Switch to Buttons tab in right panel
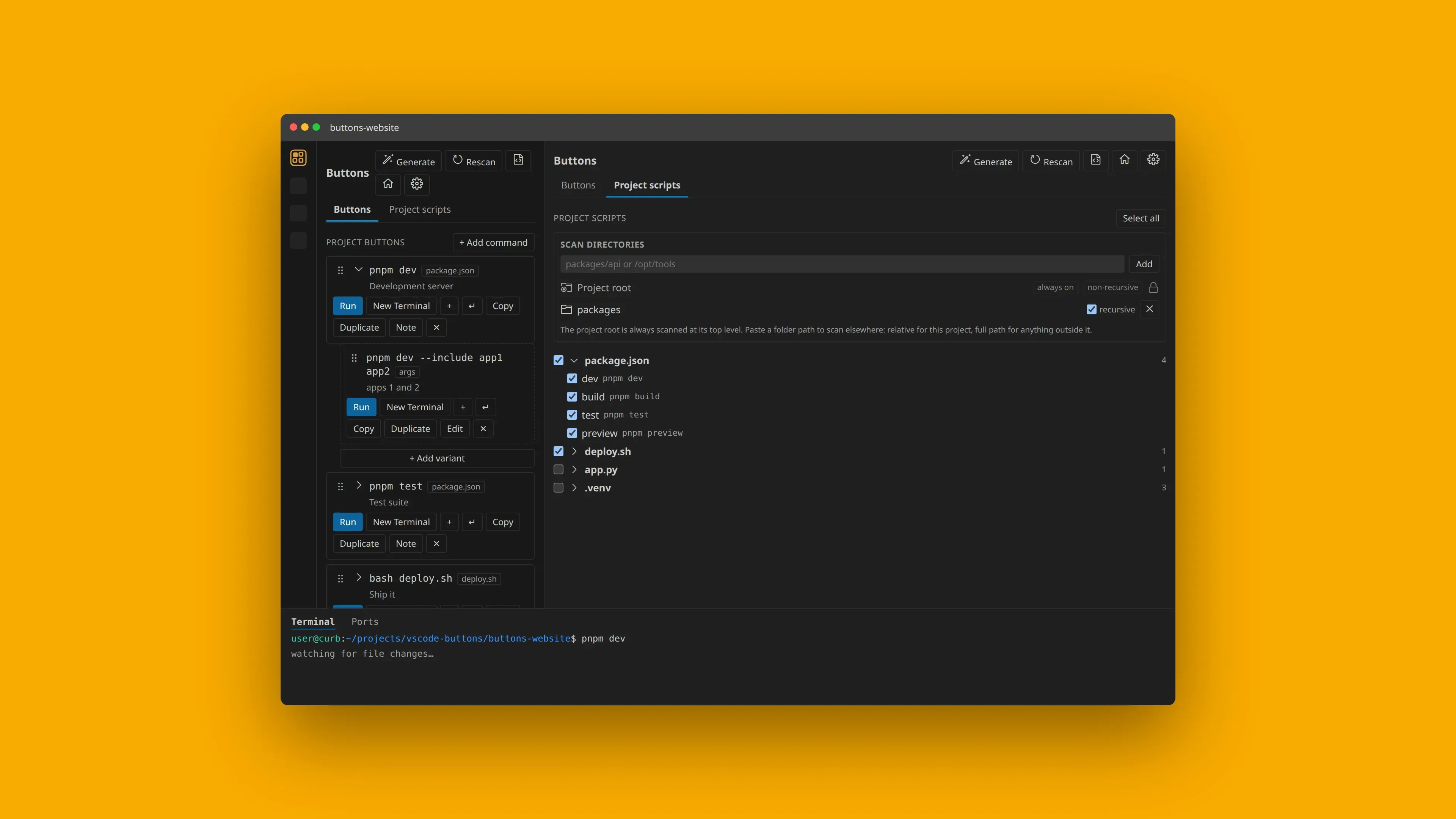This screenshot has height=819, width=1456. 578,185
